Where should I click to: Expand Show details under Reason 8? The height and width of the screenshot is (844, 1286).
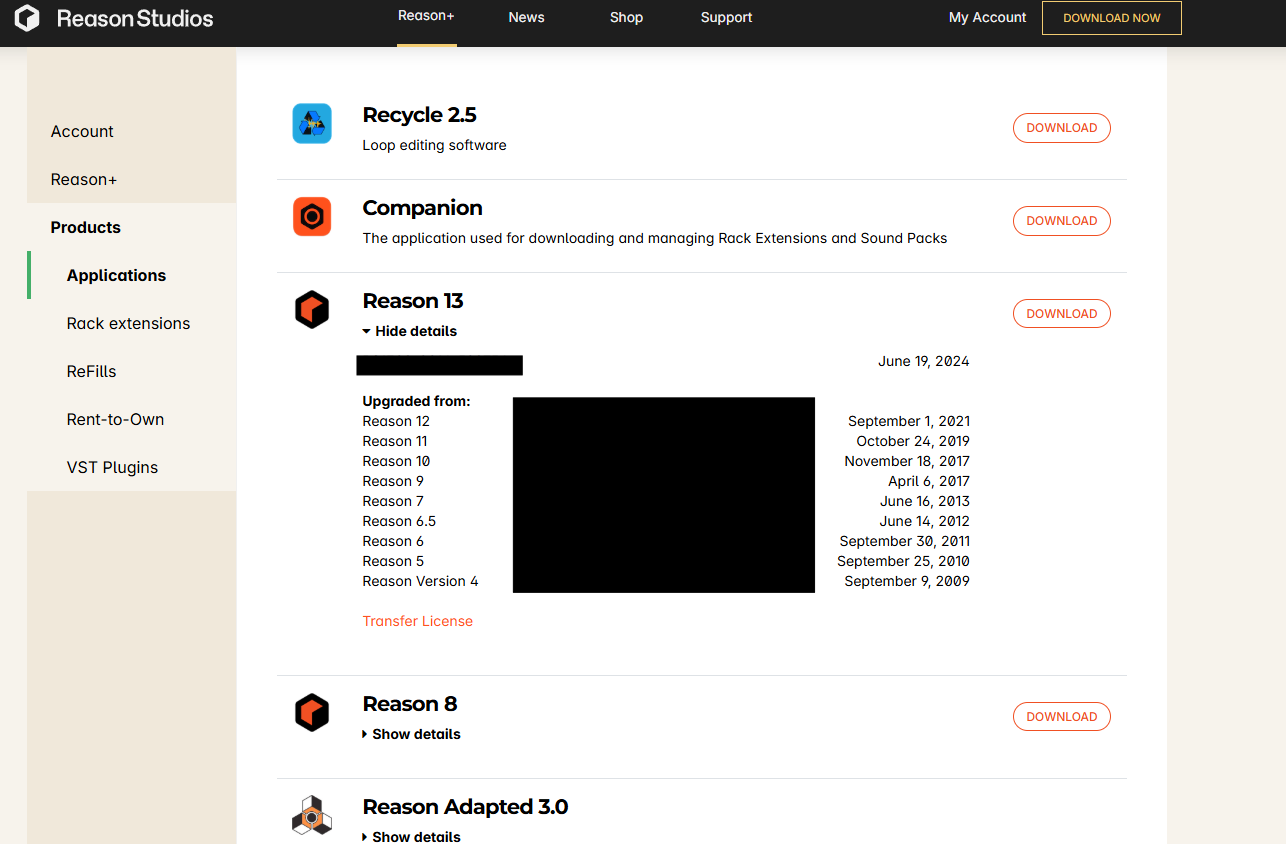(x=412, y=734)
